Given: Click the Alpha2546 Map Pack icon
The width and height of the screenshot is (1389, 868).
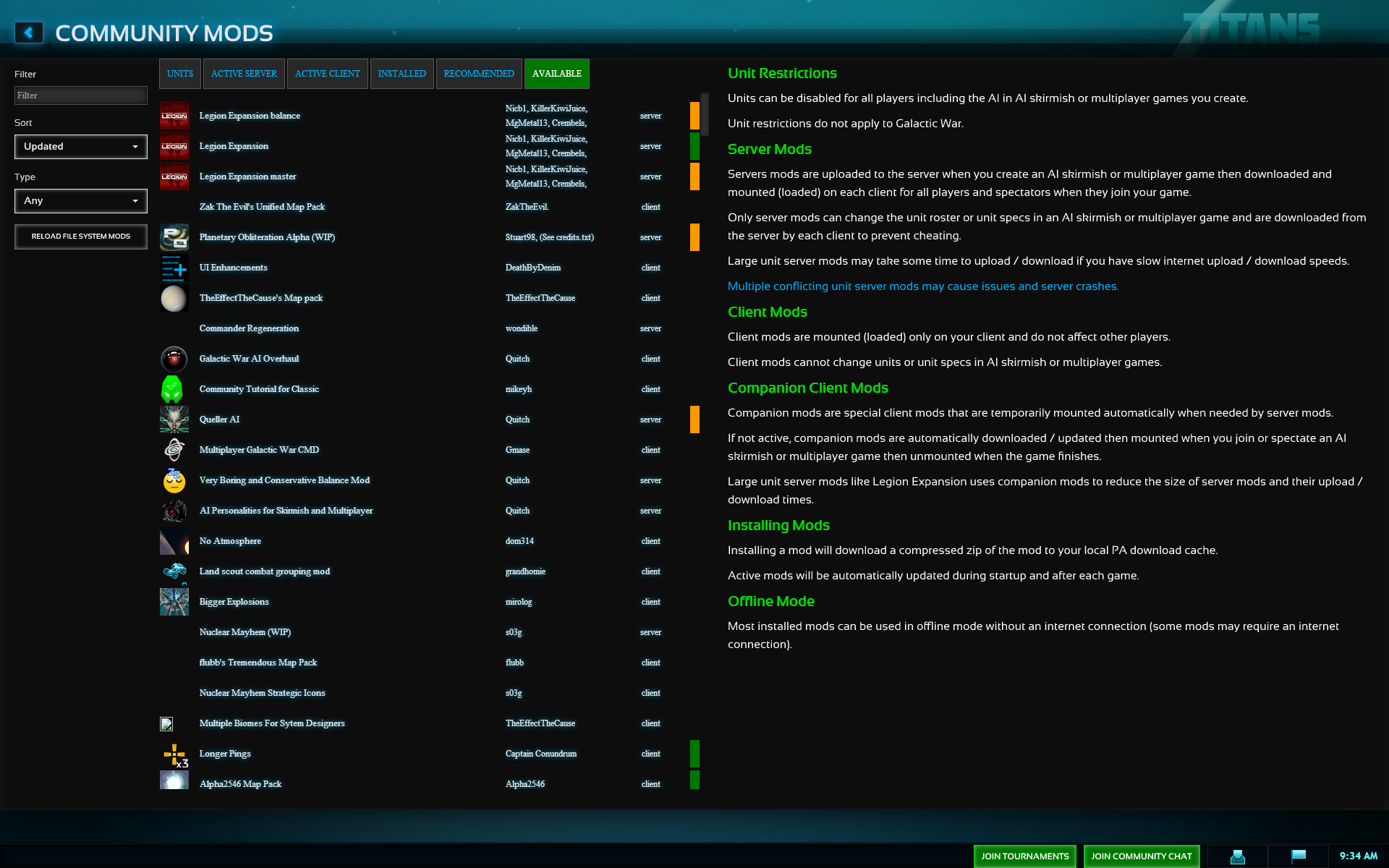Looking at the screenshot, I should tap(174, 780).
